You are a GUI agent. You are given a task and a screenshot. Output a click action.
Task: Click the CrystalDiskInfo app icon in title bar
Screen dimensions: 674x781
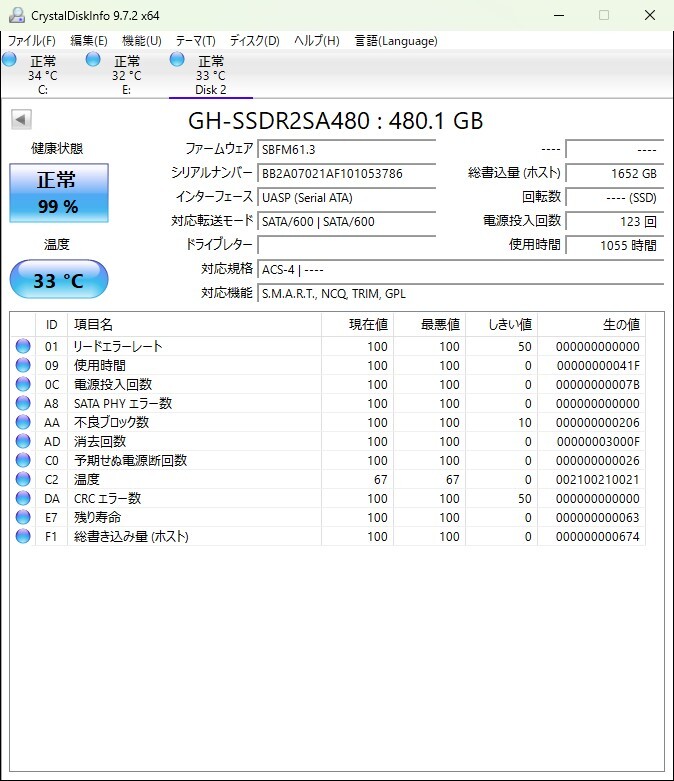[15, 15]
